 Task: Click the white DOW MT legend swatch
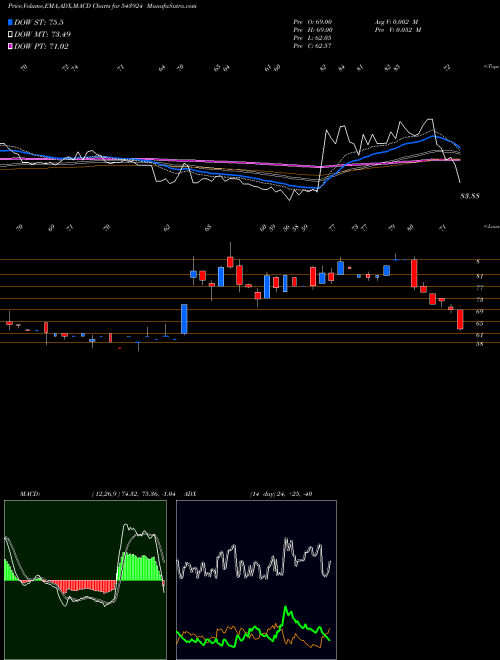10,35
